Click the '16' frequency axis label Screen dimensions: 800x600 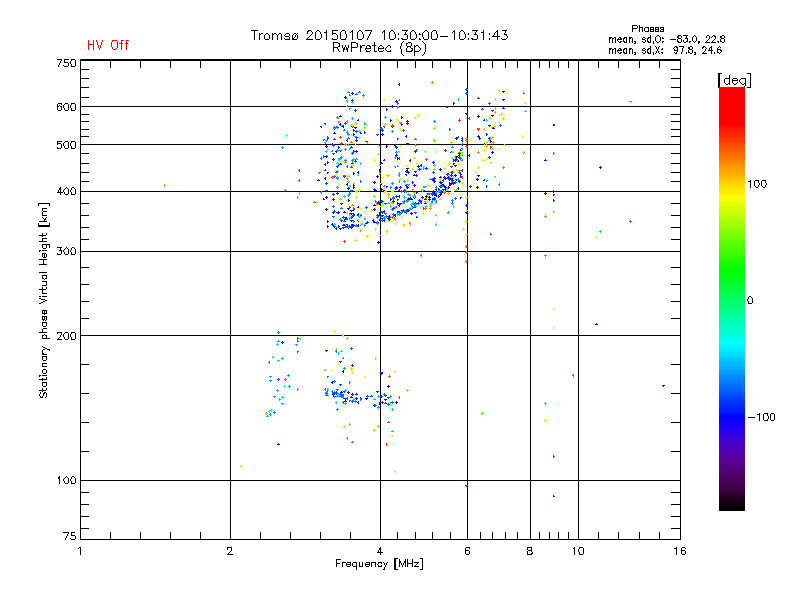click(x=680, y=551)
